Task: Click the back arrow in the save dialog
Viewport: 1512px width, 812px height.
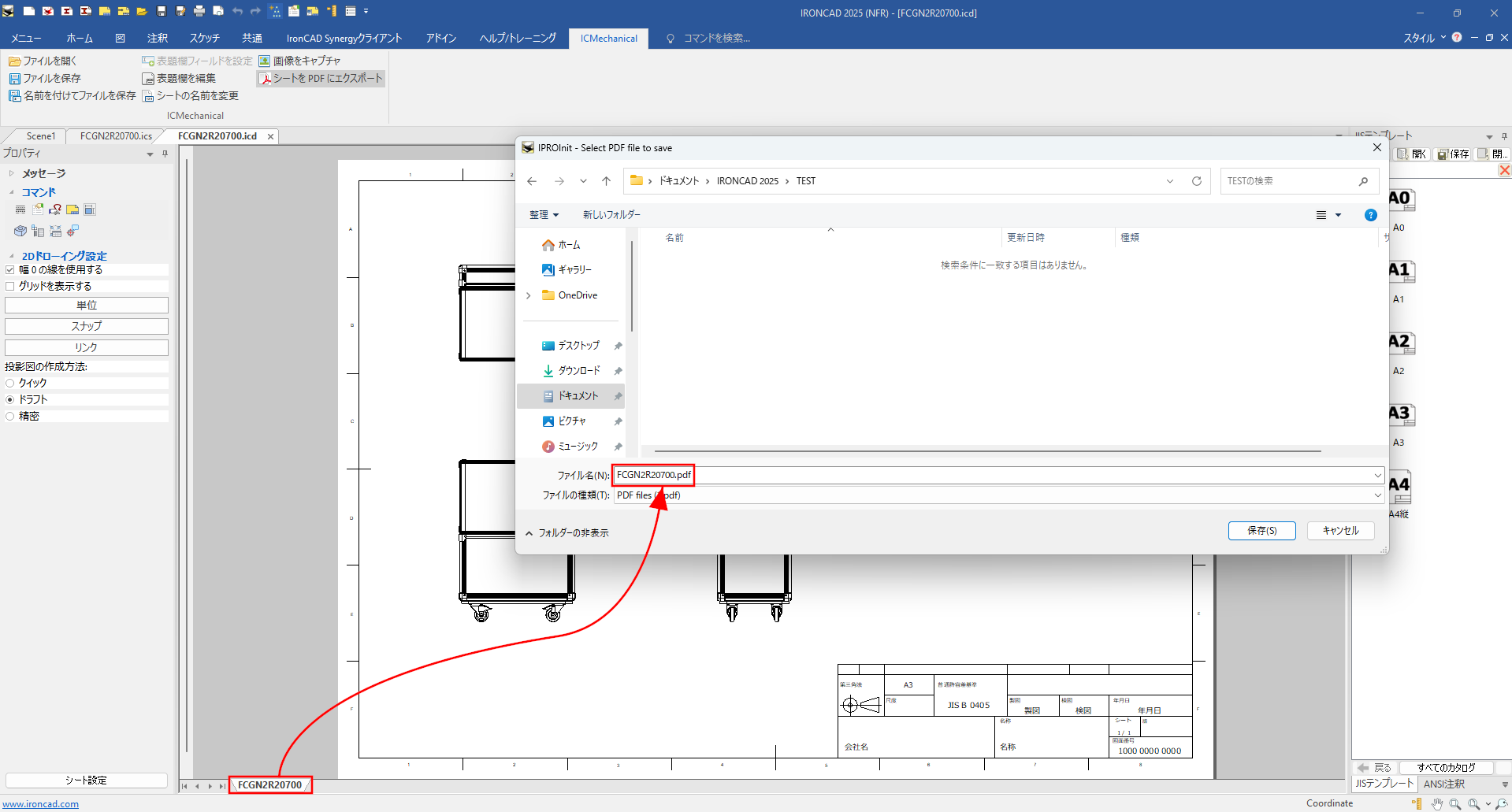Action: 532,181
